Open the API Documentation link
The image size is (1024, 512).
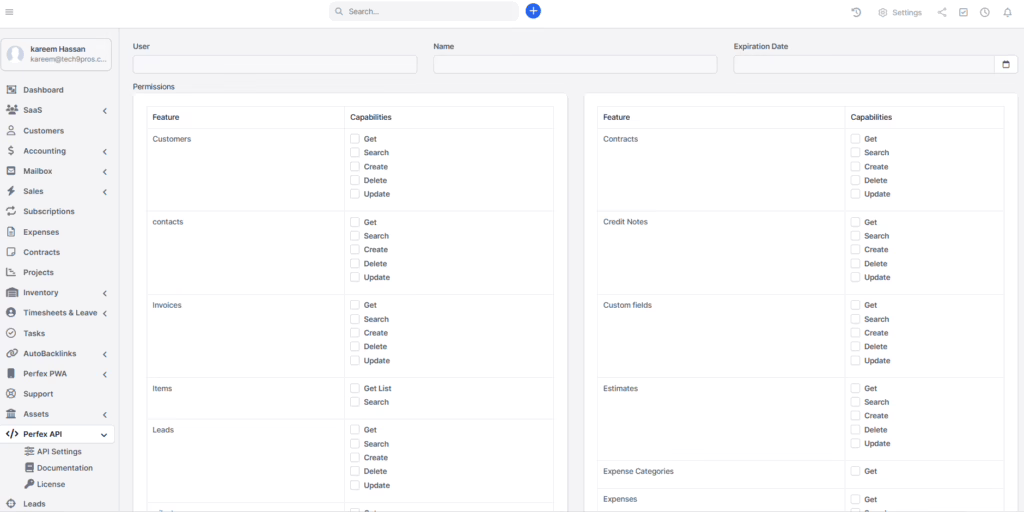(64, 468)
